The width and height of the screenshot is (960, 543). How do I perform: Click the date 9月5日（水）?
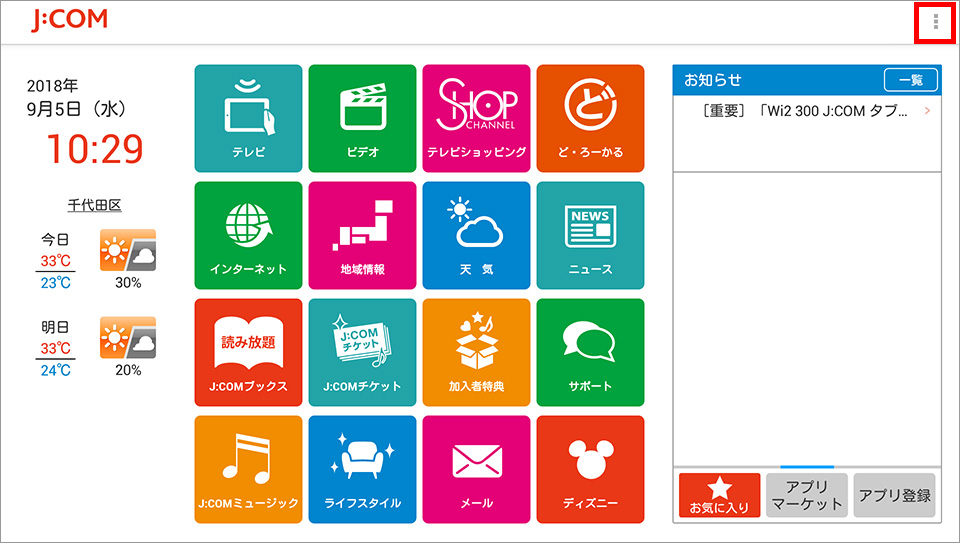pyautogui.click(x=76, y=109)
